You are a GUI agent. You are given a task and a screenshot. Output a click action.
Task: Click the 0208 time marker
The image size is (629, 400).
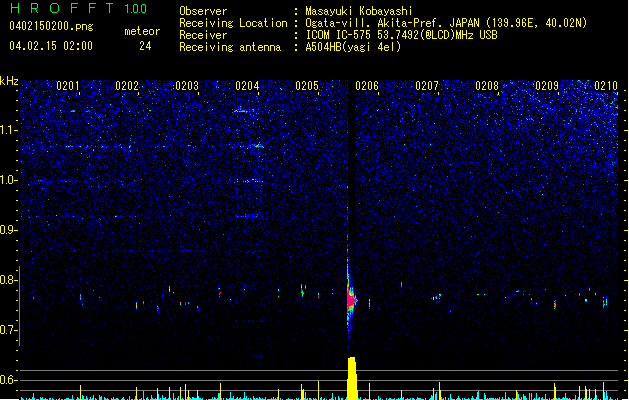click(x=487, y=86)
